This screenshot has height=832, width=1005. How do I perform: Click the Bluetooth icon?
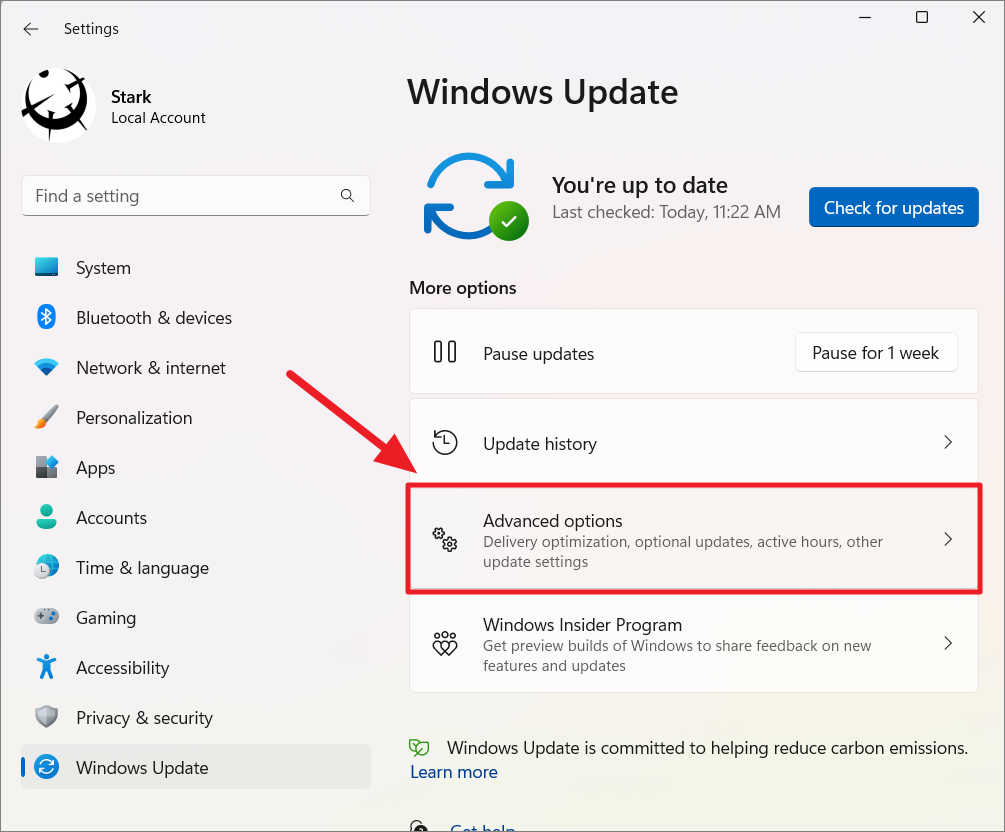[x=46, y=317]
